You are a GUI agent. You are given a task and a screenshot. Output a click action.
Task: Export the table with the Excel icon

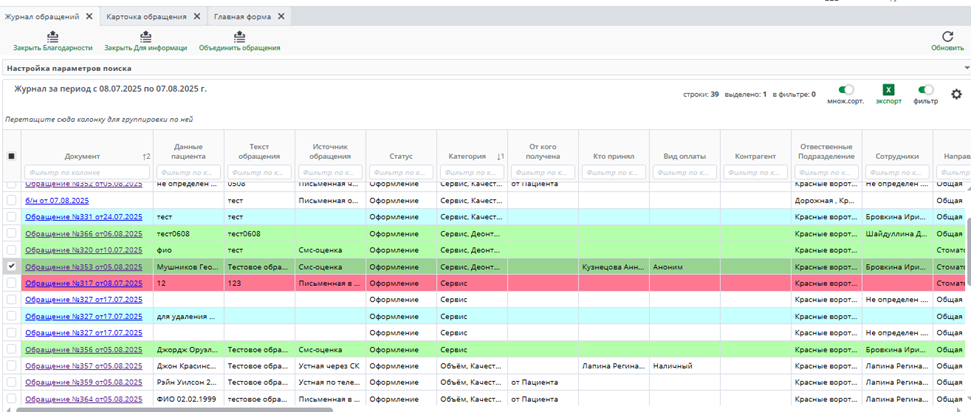(x=888, y=90)
